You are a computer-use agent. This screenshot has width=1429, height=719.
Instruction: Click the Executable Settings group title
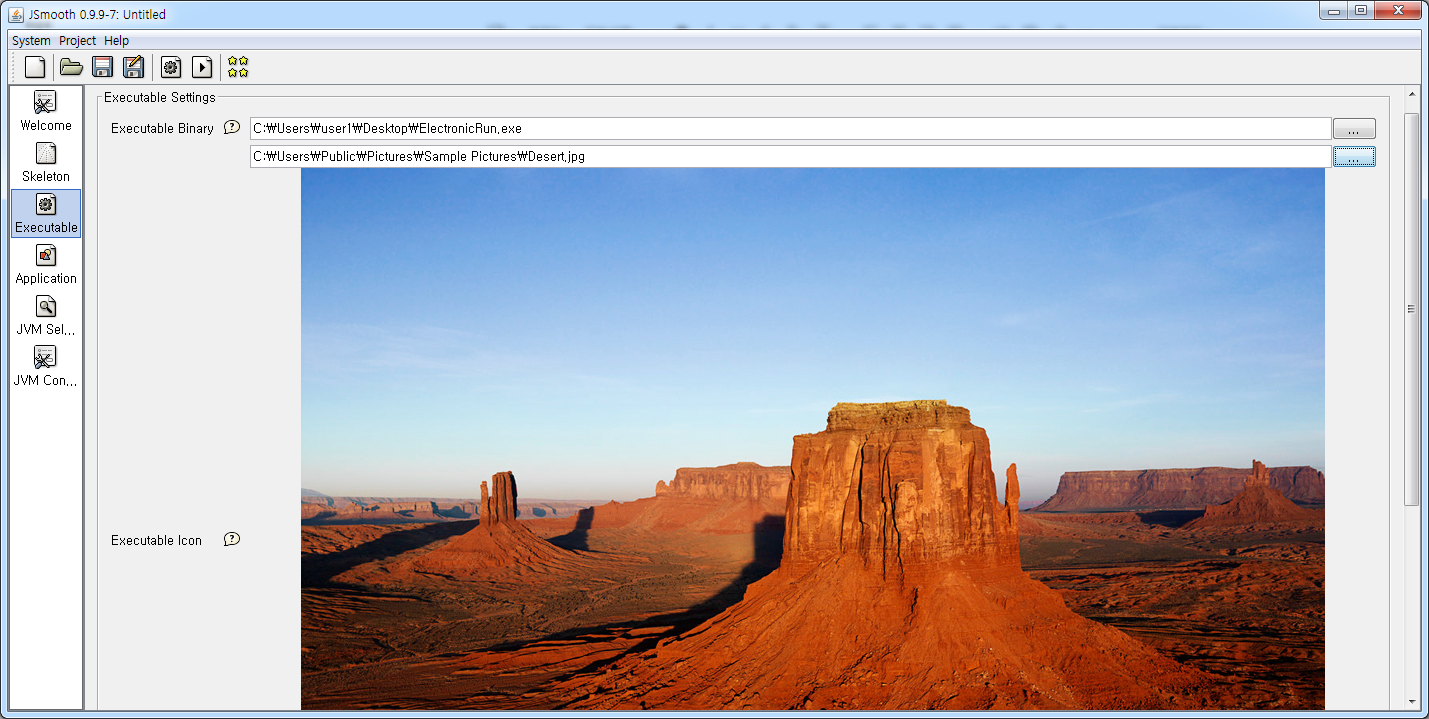tap(160, 97)
